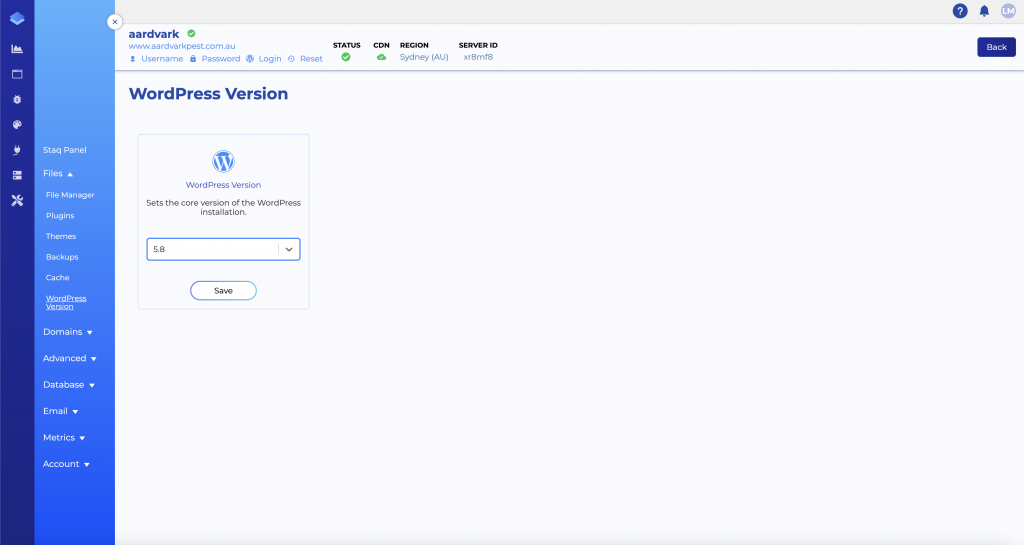This screenshot has width=1024, height=545.
Task: Open www.aardvarkpest.com.au site link
Action: [182, 46]
